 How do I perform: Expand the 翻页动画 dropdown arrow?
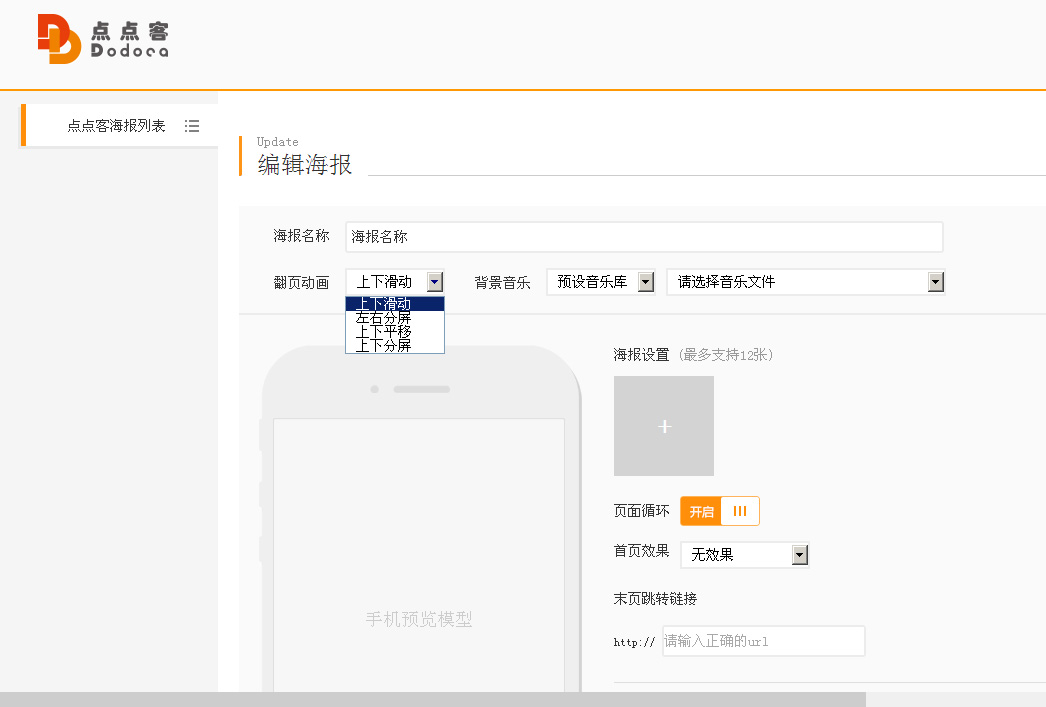pos(434,282)
